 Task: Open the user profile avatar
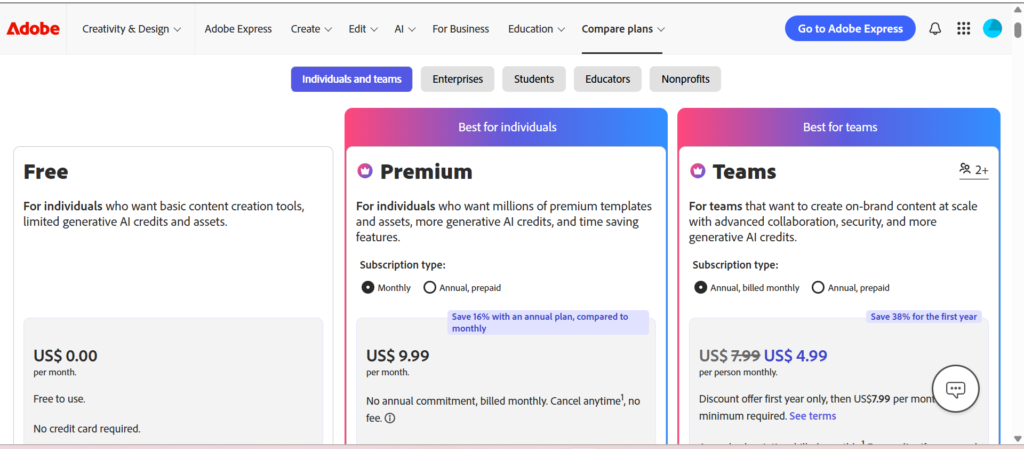click(x=992, y=29)
